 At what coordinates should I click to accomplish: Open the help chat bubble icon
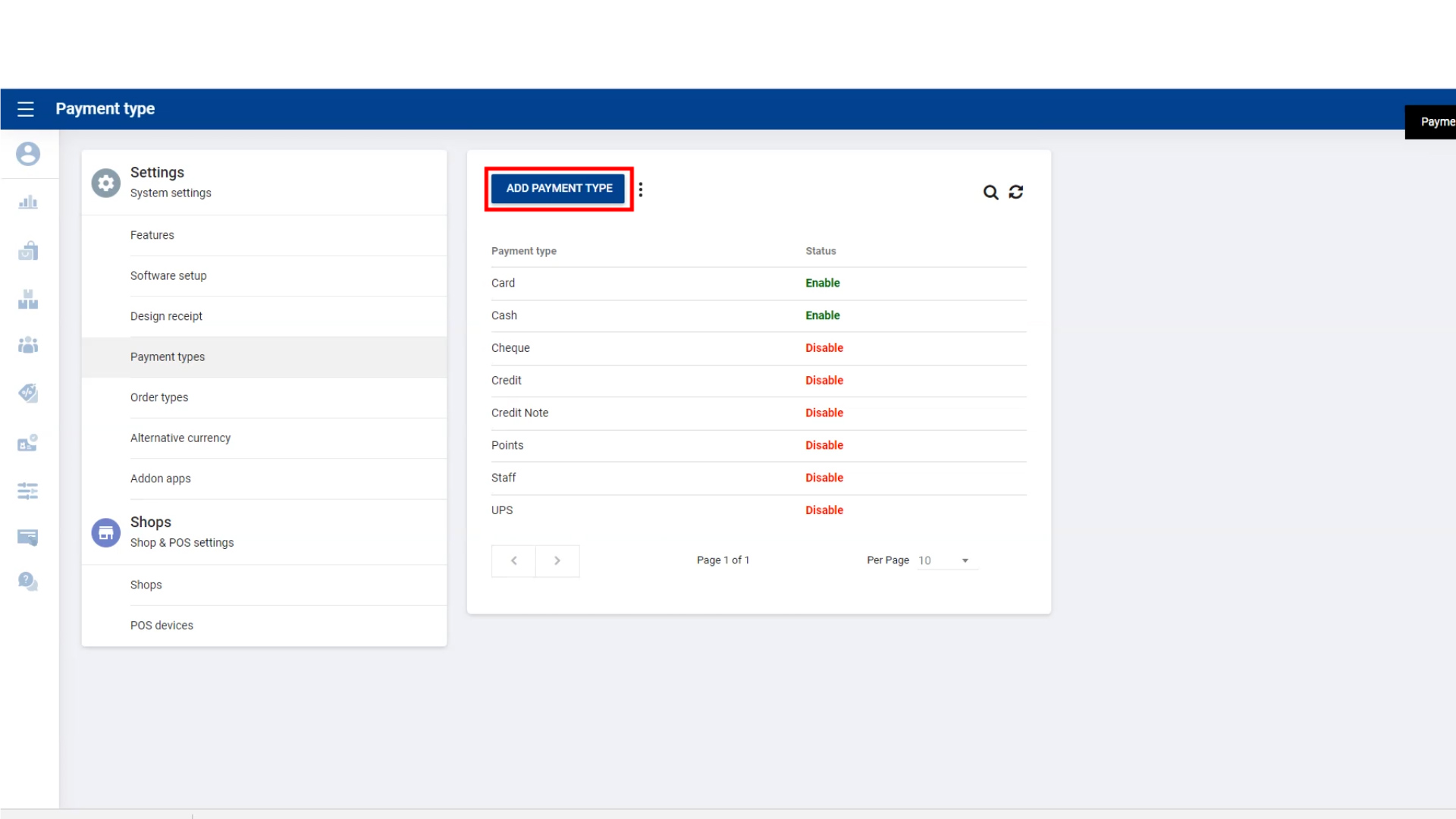tap(28, 582)
